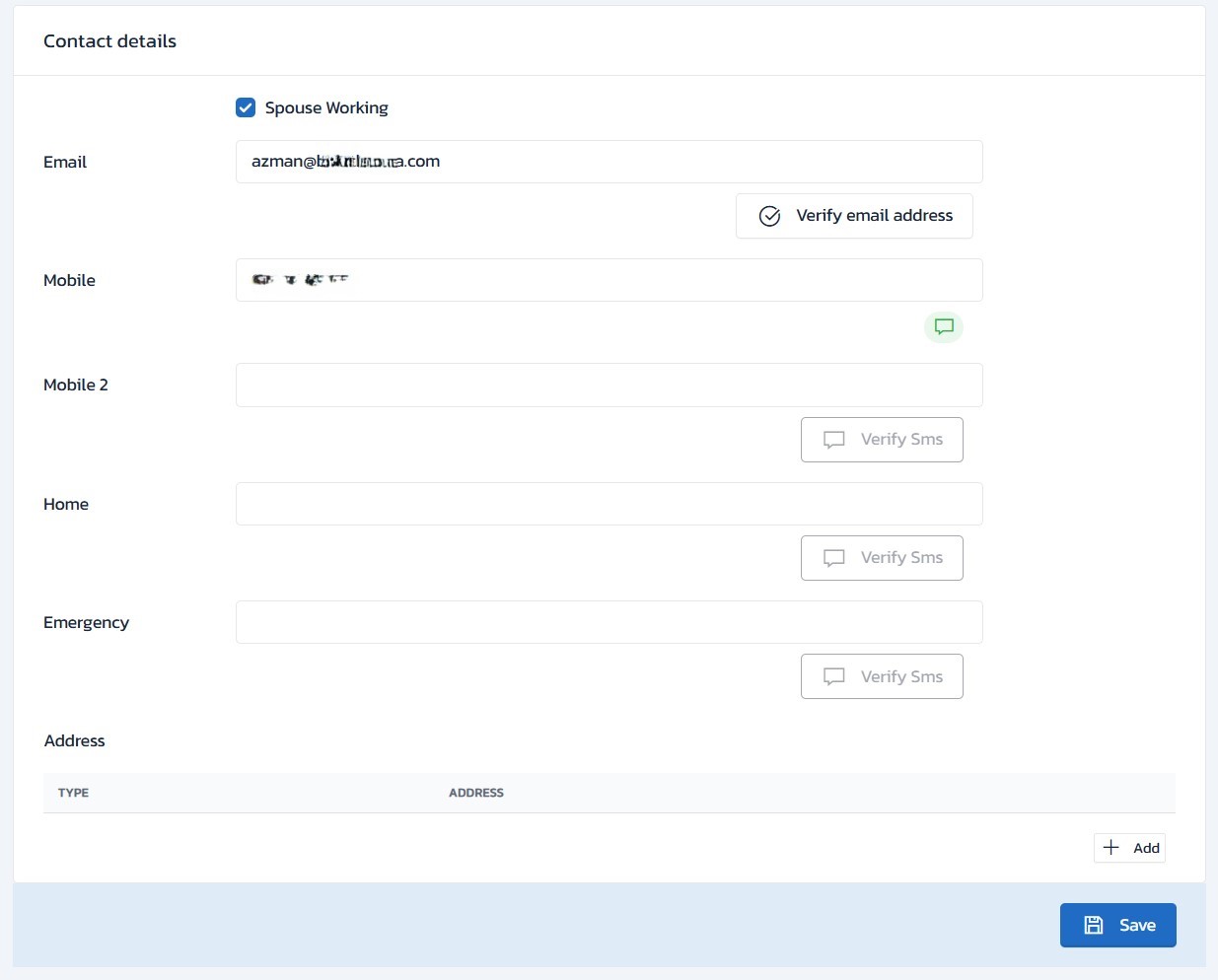The height and width of the screenshot is (980, 1218).
Task: Click the floppy disk Save icon
Action: coord(1093,925)
